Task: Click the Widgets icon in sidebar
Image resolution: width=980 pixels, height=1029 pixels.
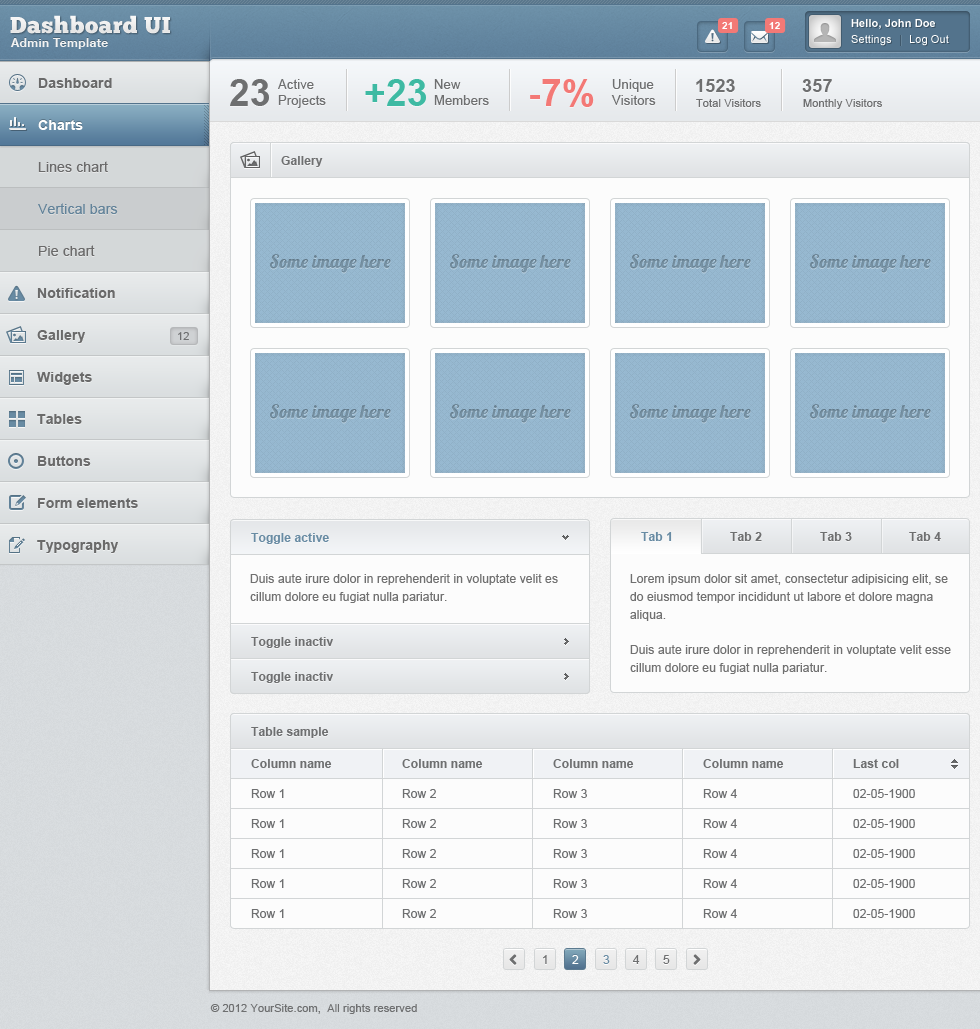Action: pyautogui.click(x=17, y=377)
